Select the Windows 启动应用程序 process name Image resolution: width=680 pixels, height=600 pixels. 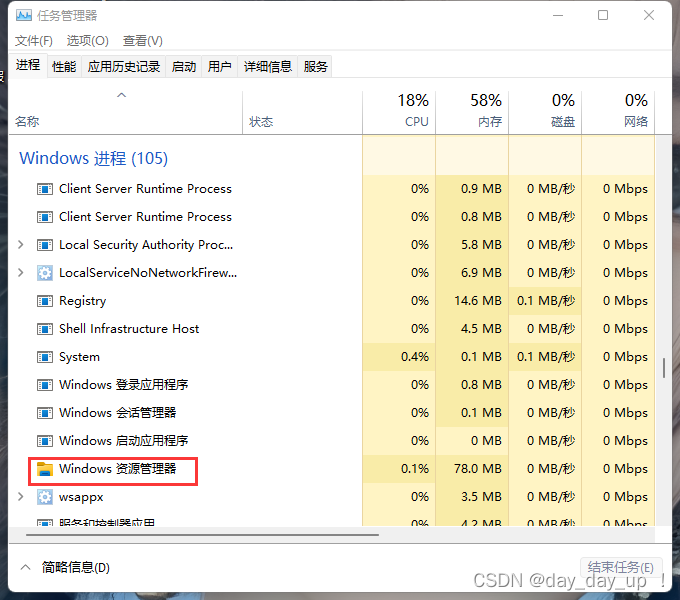(124, 441)
